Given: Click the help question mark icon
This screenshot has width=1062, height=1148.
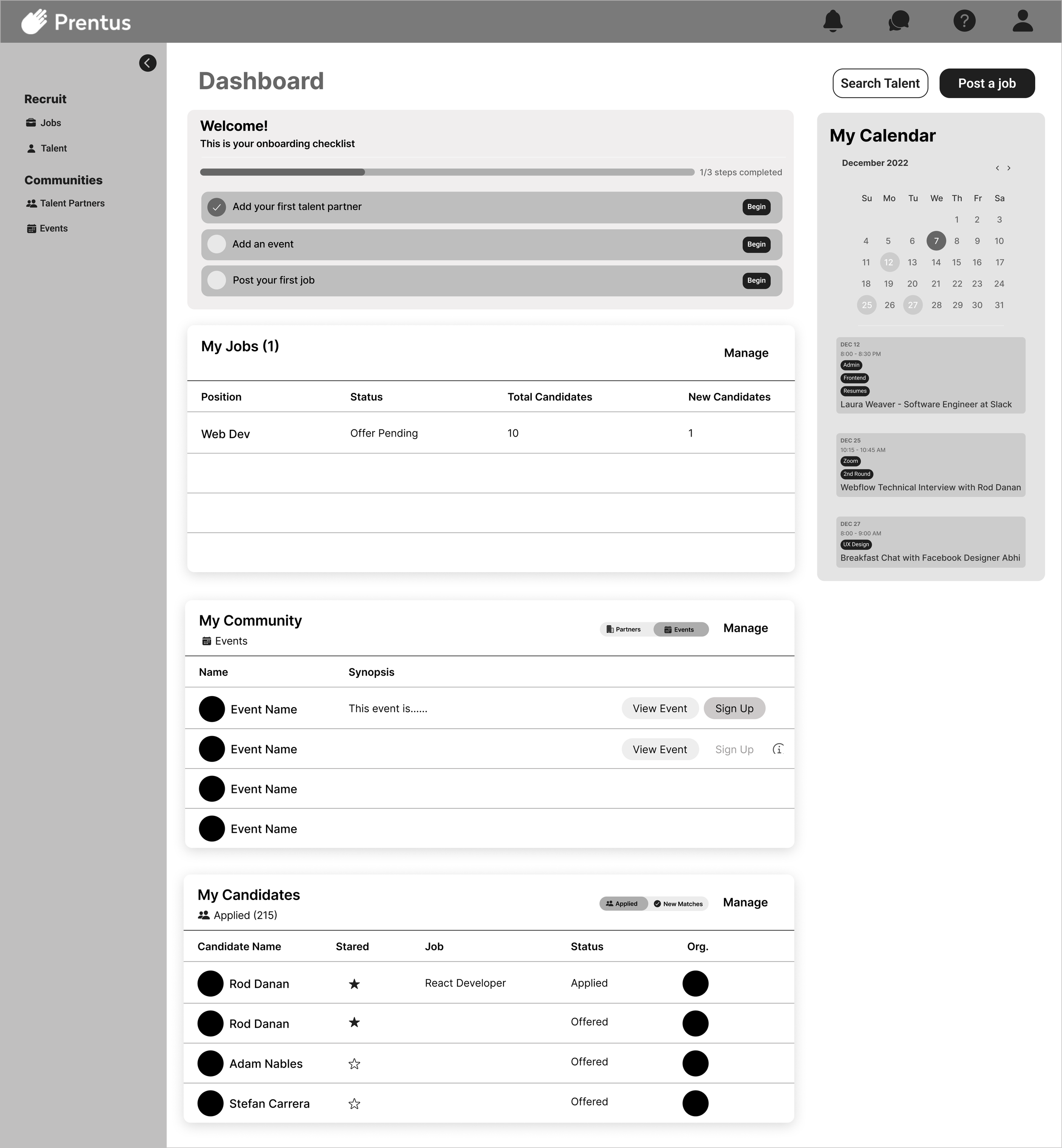Looking at the screenshot, I should (964, 21).
